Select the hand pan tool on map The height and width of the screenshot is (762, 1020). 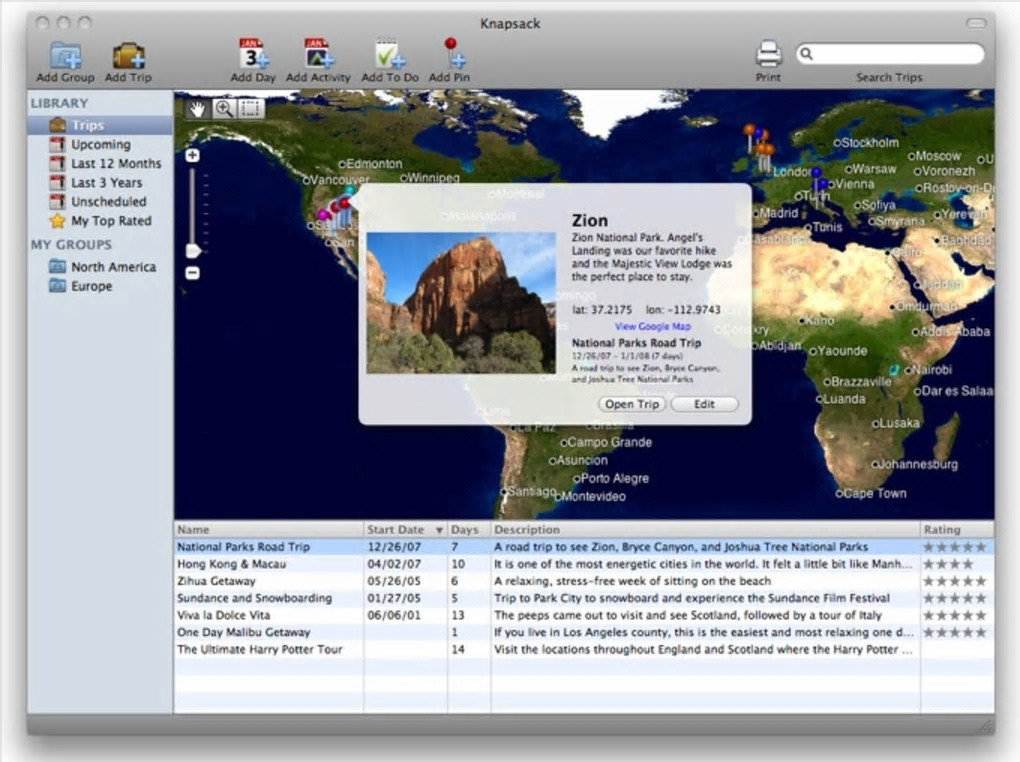197,108
